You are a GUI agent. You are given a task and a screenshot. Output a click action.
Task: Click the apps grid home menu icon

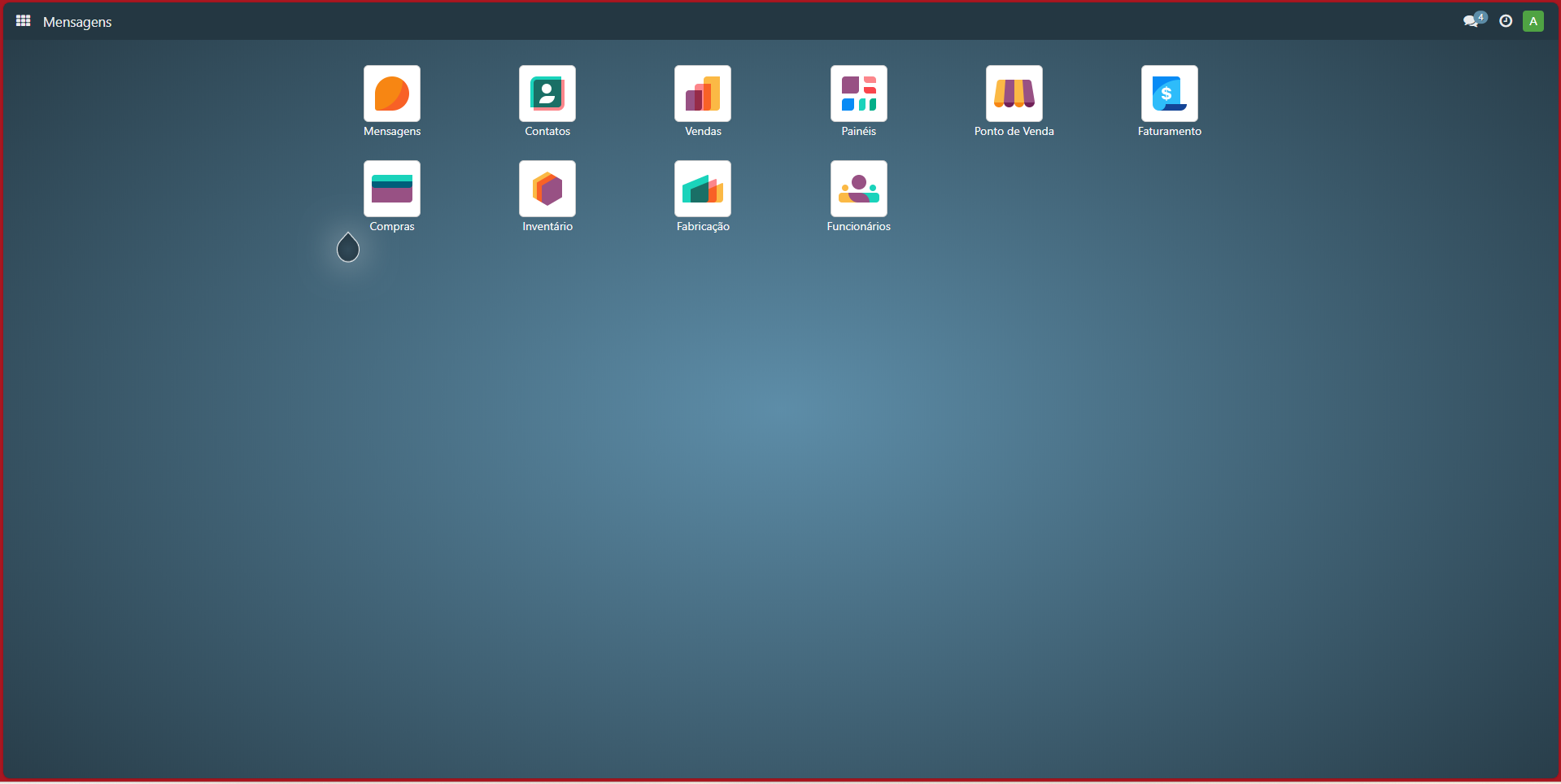tap(23, 21)
